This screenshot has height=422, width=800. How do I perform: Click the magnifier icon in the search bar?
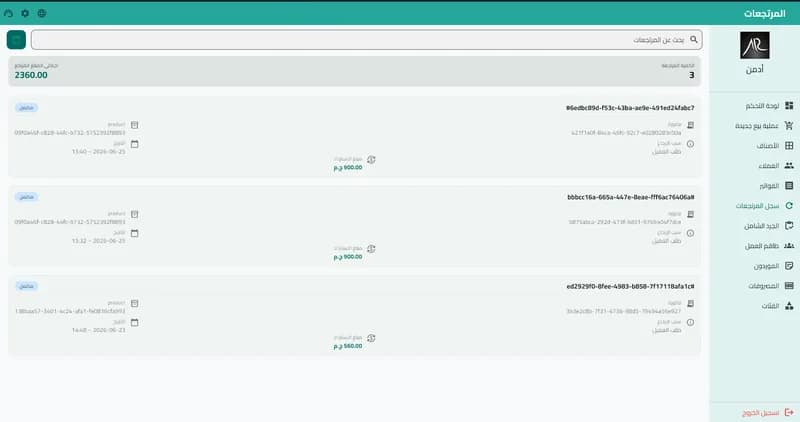693,39
